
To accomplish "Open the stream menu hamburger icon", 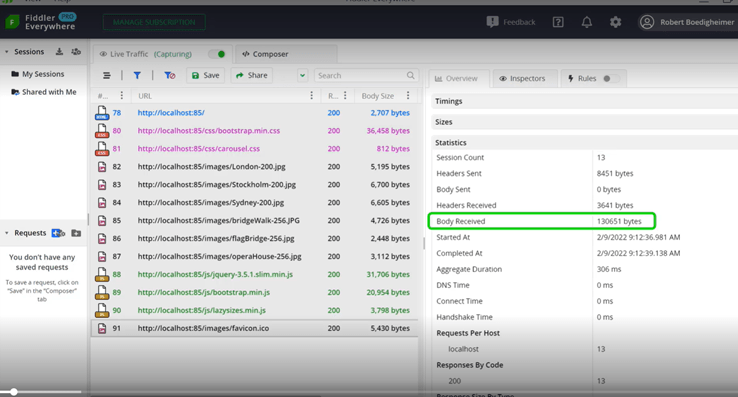I will [x=107, y=75].
